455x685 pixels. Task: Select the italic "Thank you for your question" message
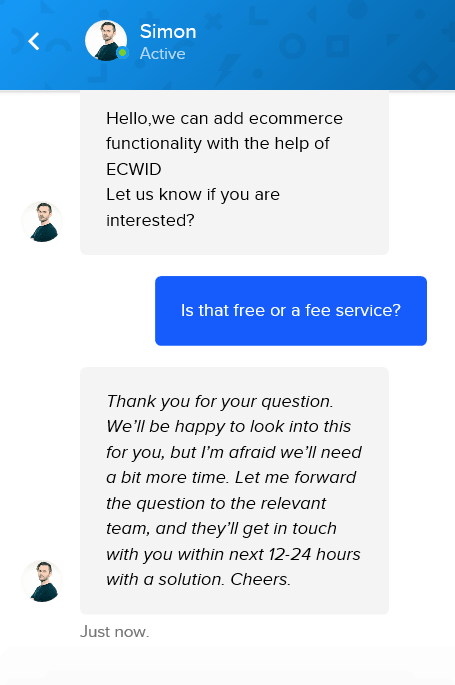234,491
